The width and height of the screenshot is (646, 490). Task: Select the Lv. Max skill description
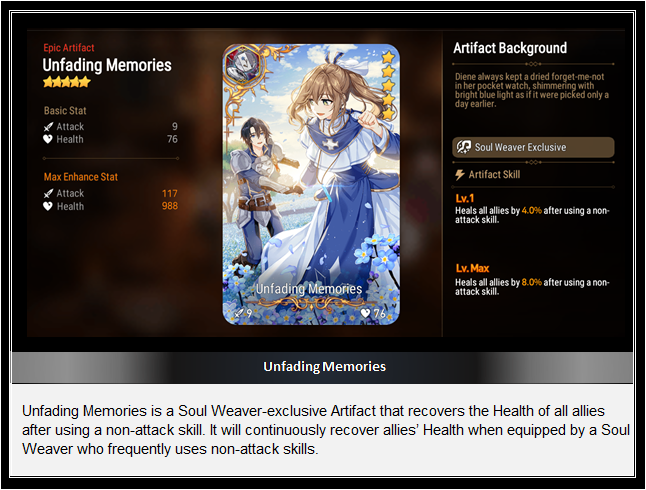click(532, 287)
